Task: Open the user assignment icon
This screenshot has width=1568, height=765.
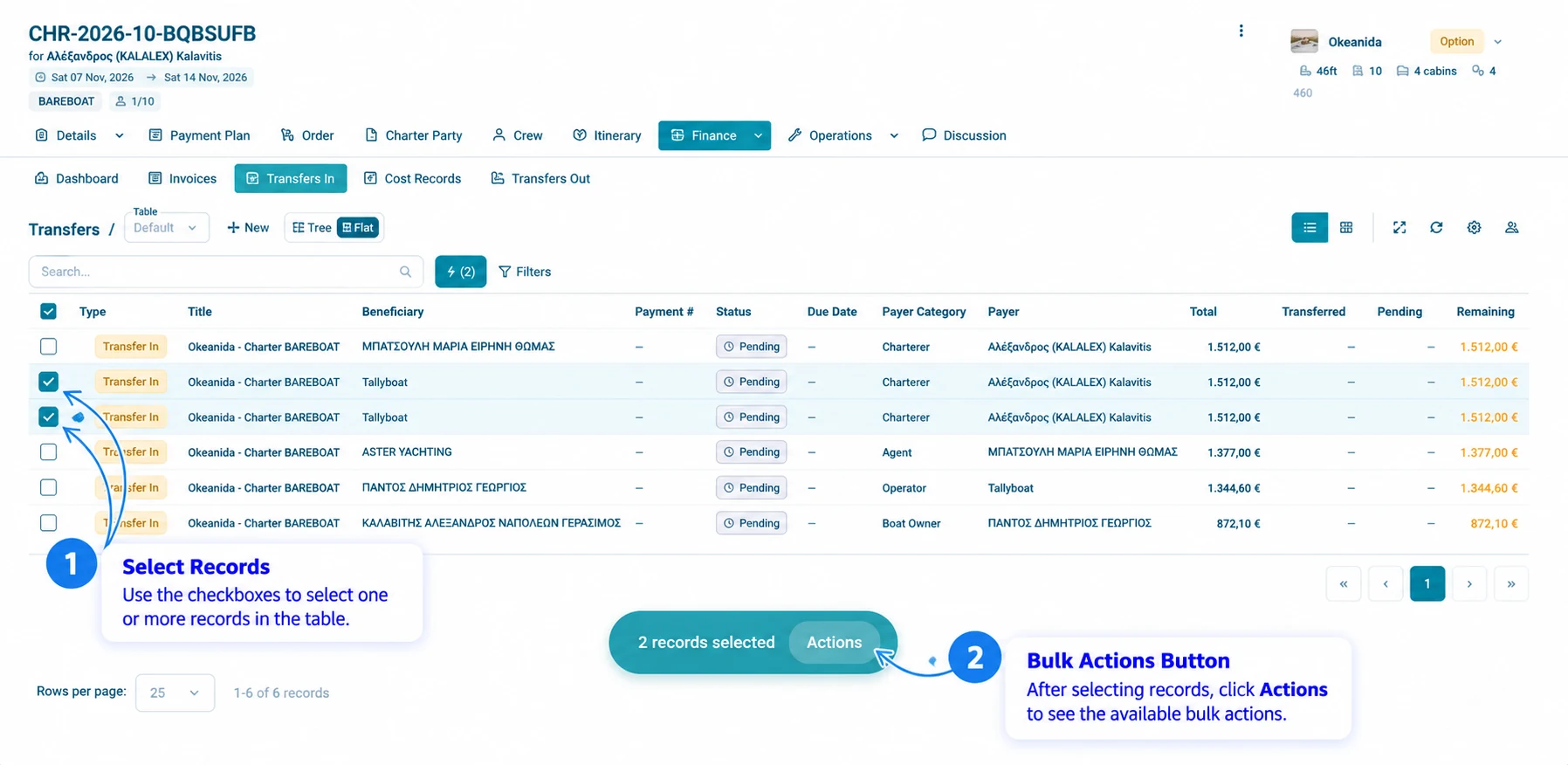Action: click(1511, 228)
